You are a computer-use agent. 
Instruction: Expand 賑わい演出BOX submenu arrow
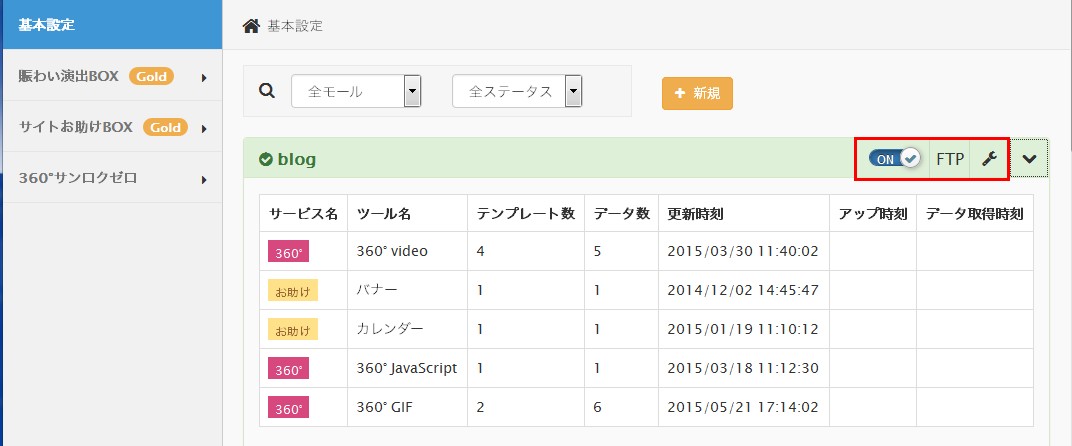204,78
